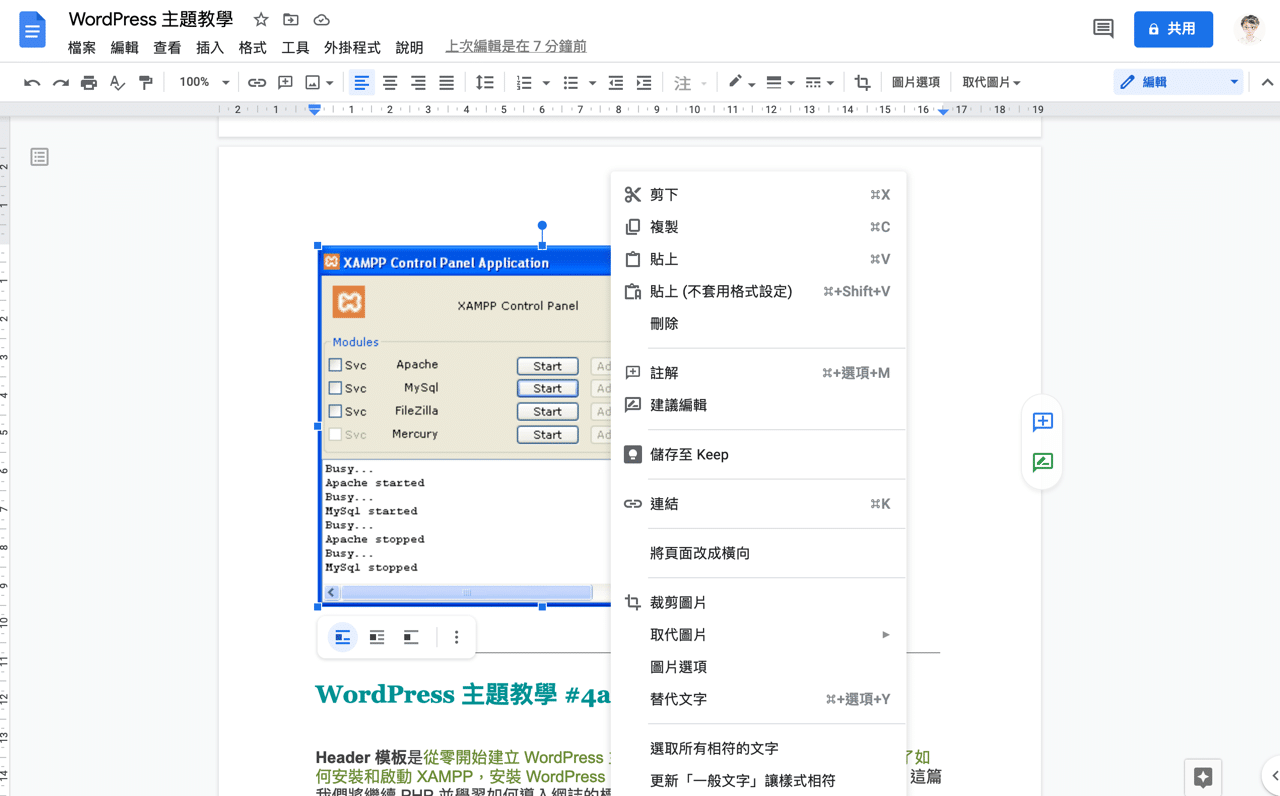Justify text in toolbar

(x=447, y=83)
